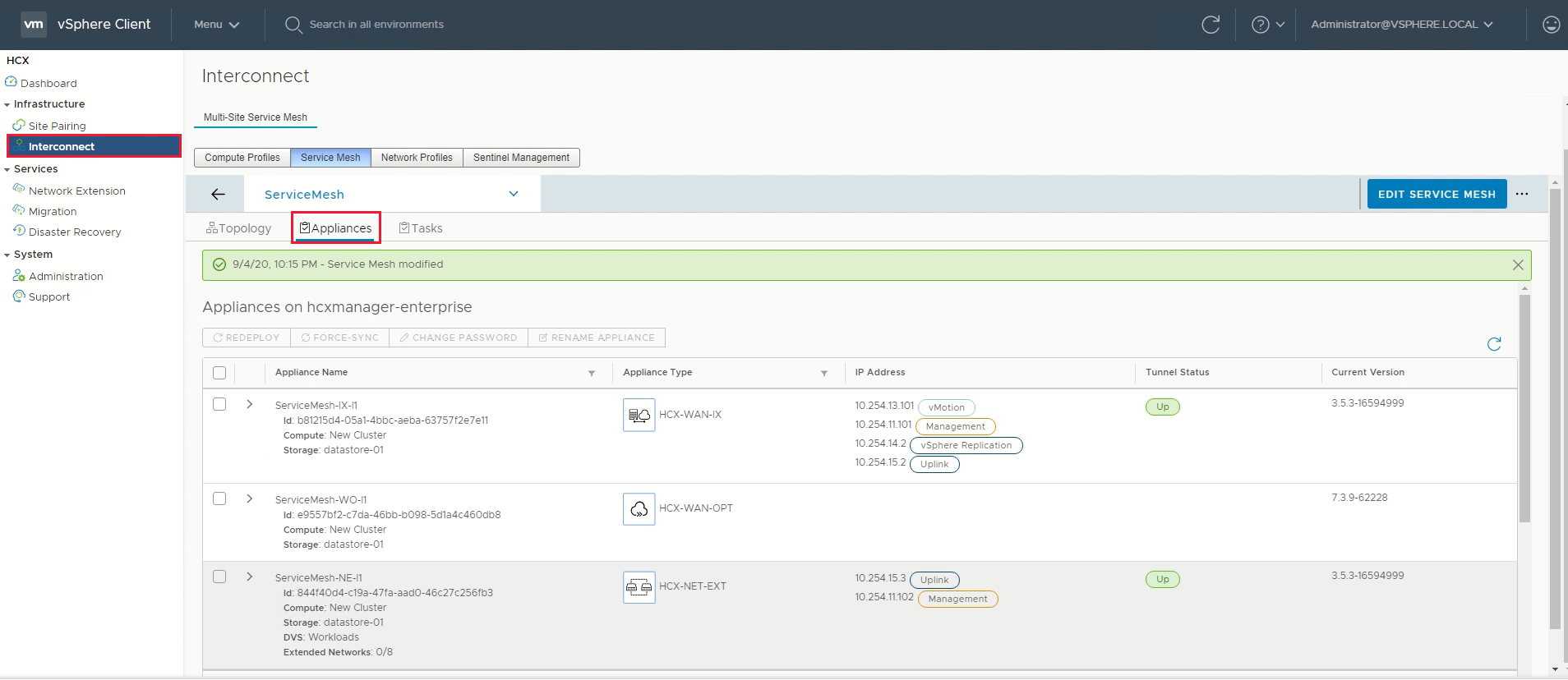This screenshot has width=1568, height=680.
Task: Filter the Appliance Name column
Action: [592, 374]
